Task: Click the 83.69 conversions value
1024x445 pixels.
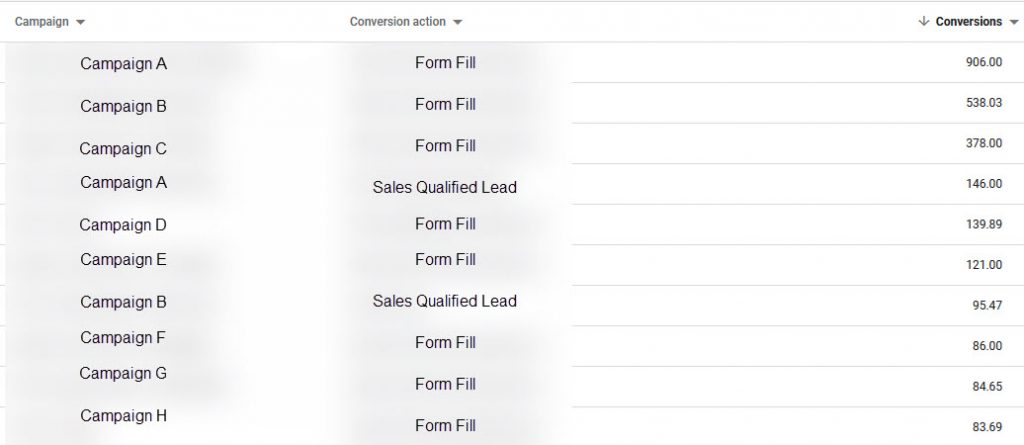Action: (x=987, y=427)
